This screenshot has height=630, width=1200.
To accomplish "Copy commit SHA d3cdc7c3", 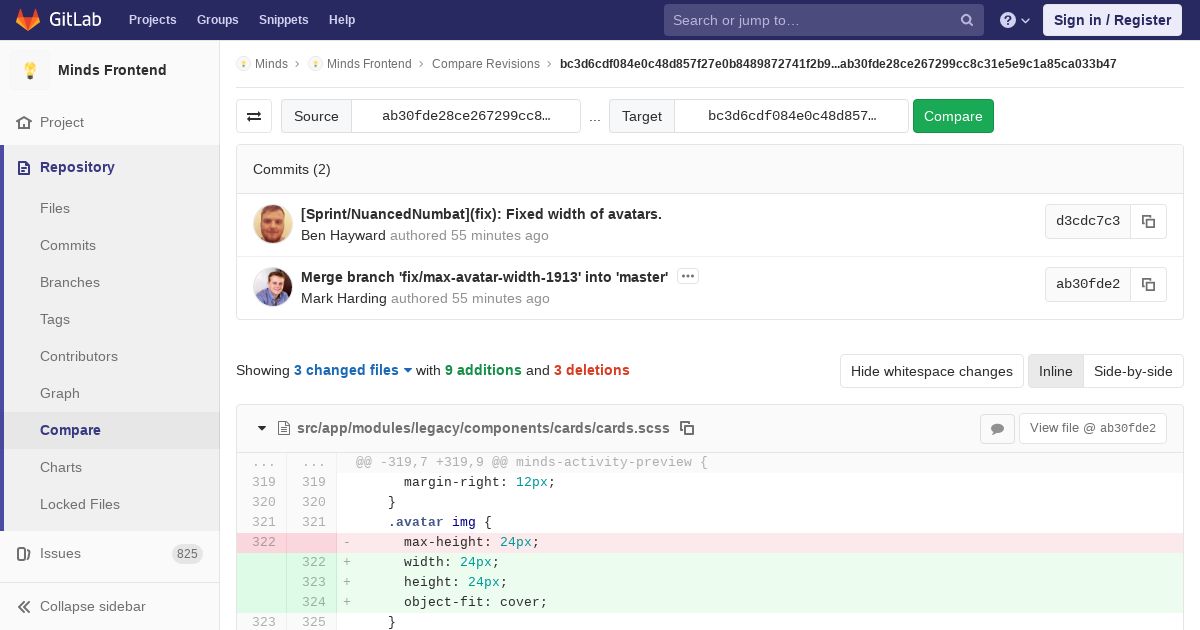I will coord(1148,221).
